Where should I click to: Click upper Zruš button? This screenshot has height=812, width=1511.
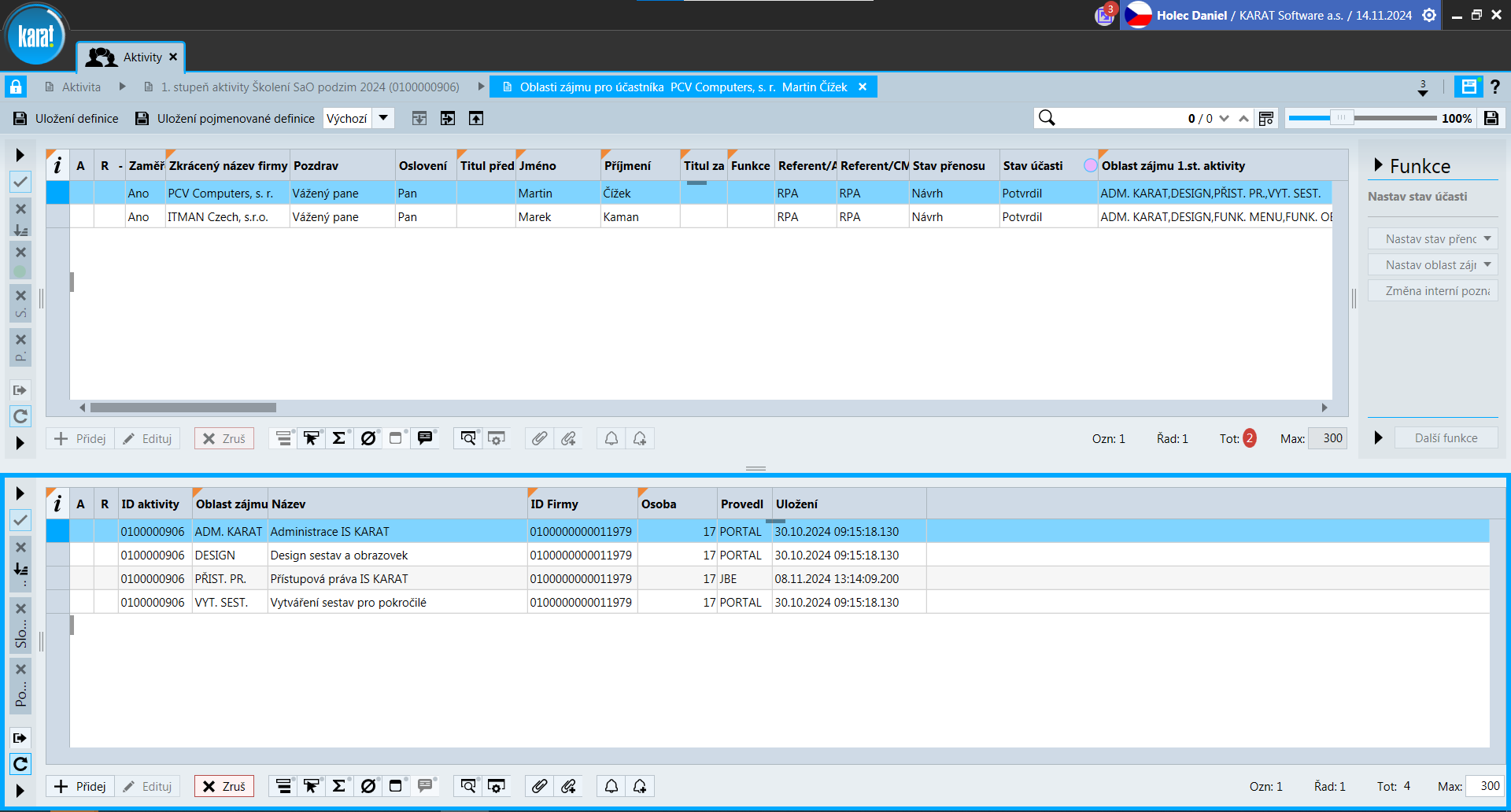[x=224, y=438]
